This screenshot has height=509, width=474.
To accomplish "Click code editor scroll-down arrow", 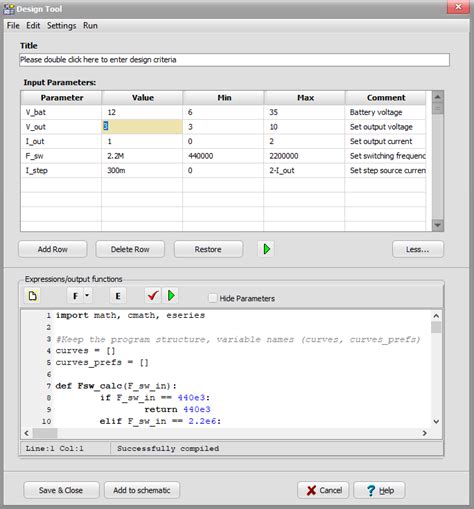I will (436, 422).
